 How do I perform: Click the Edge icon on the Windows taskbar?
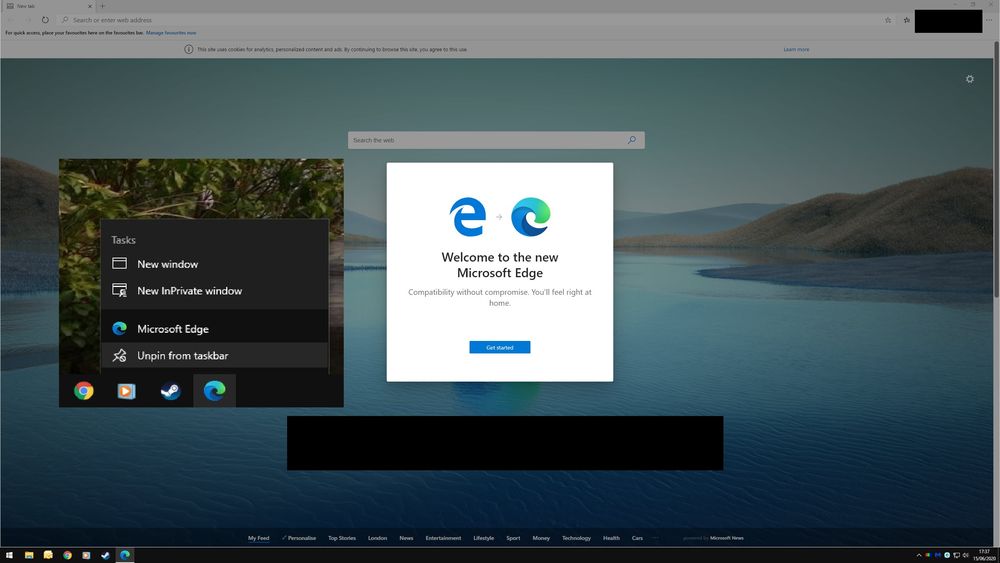coord(125,555)
